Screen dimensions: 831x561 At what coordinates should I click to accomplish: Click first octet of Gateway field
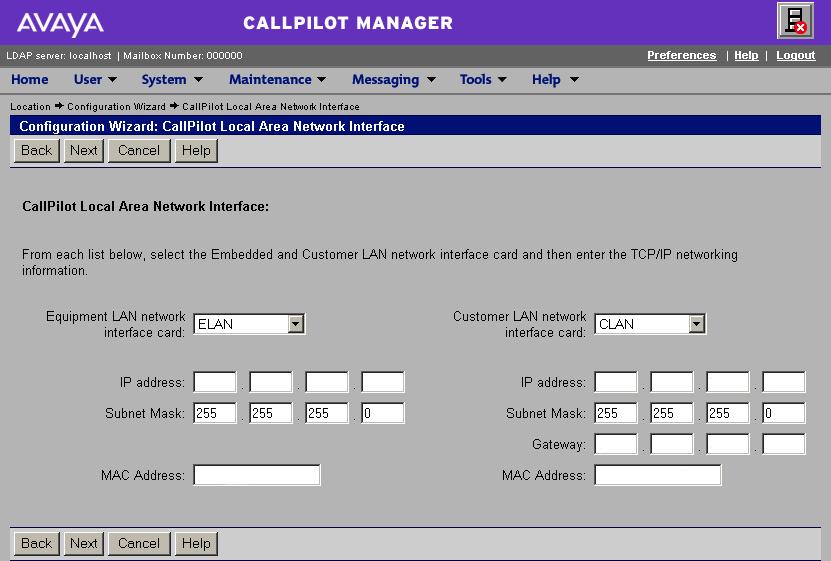[616, 444]
